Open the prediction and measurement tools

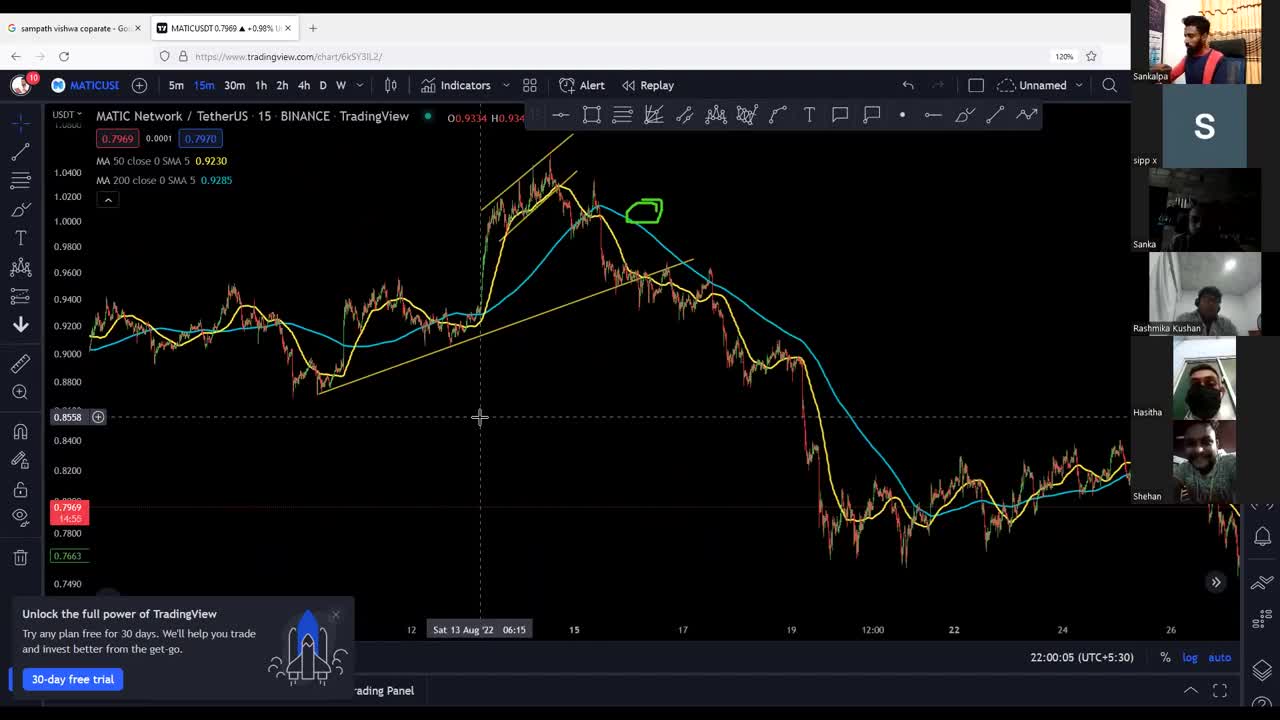pyautogui.click(x=20, y=296)
